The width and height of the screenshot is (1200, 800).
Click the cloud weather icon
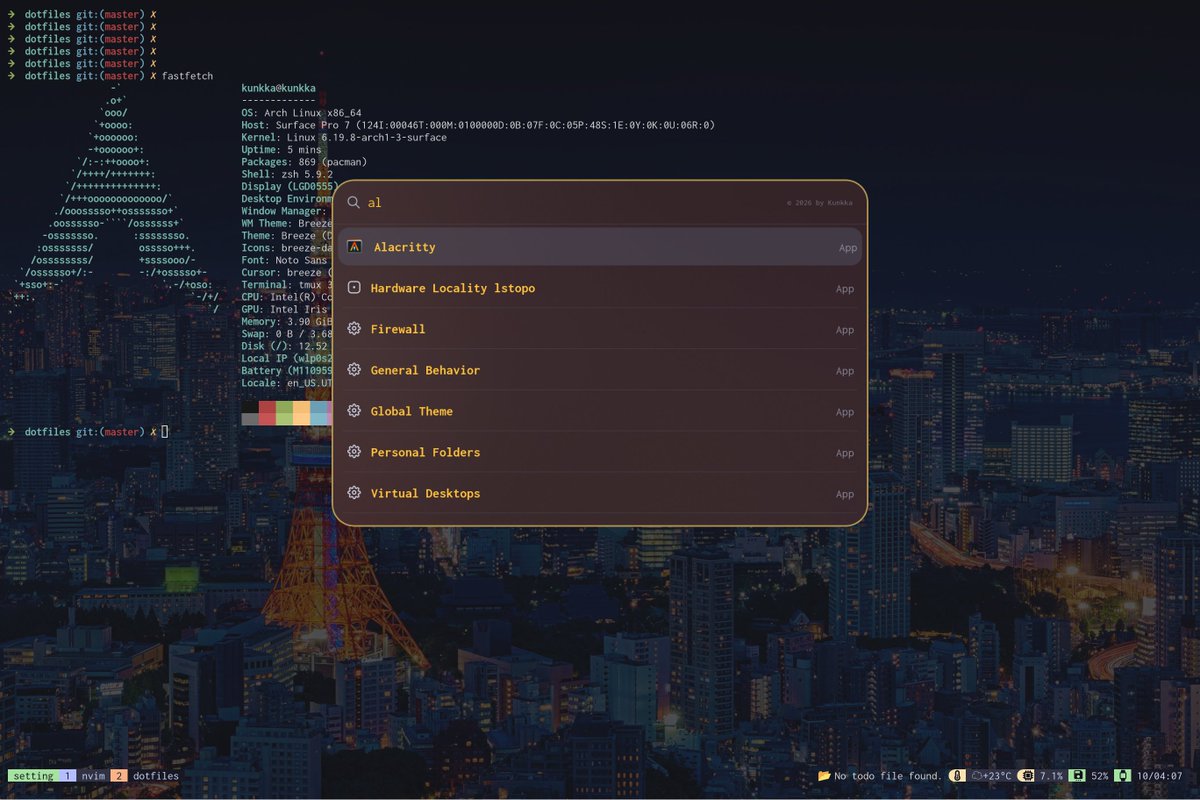(976, 776)
